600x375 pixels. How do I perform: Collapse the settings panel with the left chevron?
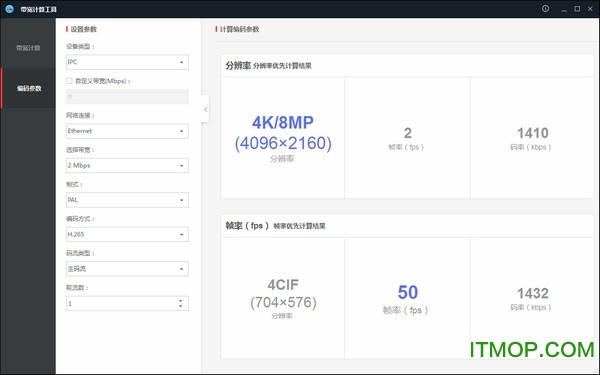tap(205, 109)
